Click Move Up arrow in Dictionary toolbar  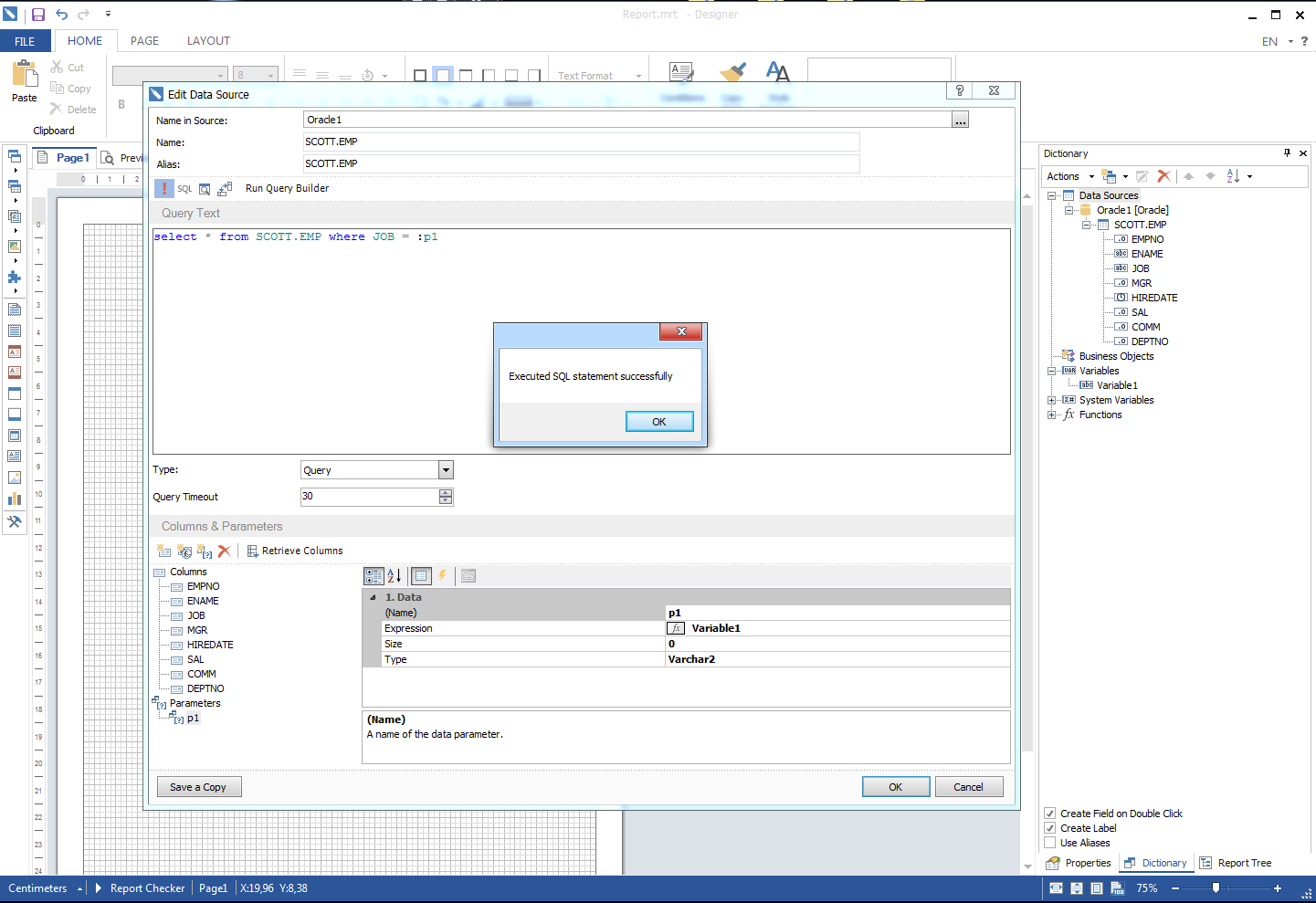pos(1188,176)
